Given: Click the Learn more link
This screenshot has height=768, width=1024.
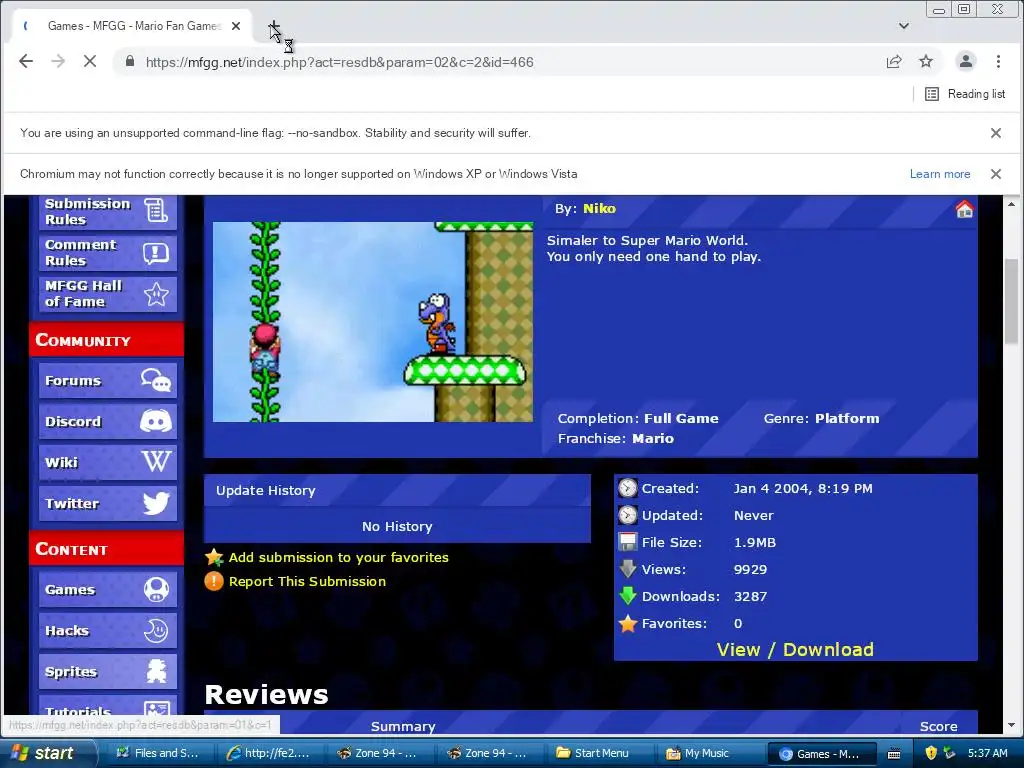Looking at the screenshot, I should point(940,174).
